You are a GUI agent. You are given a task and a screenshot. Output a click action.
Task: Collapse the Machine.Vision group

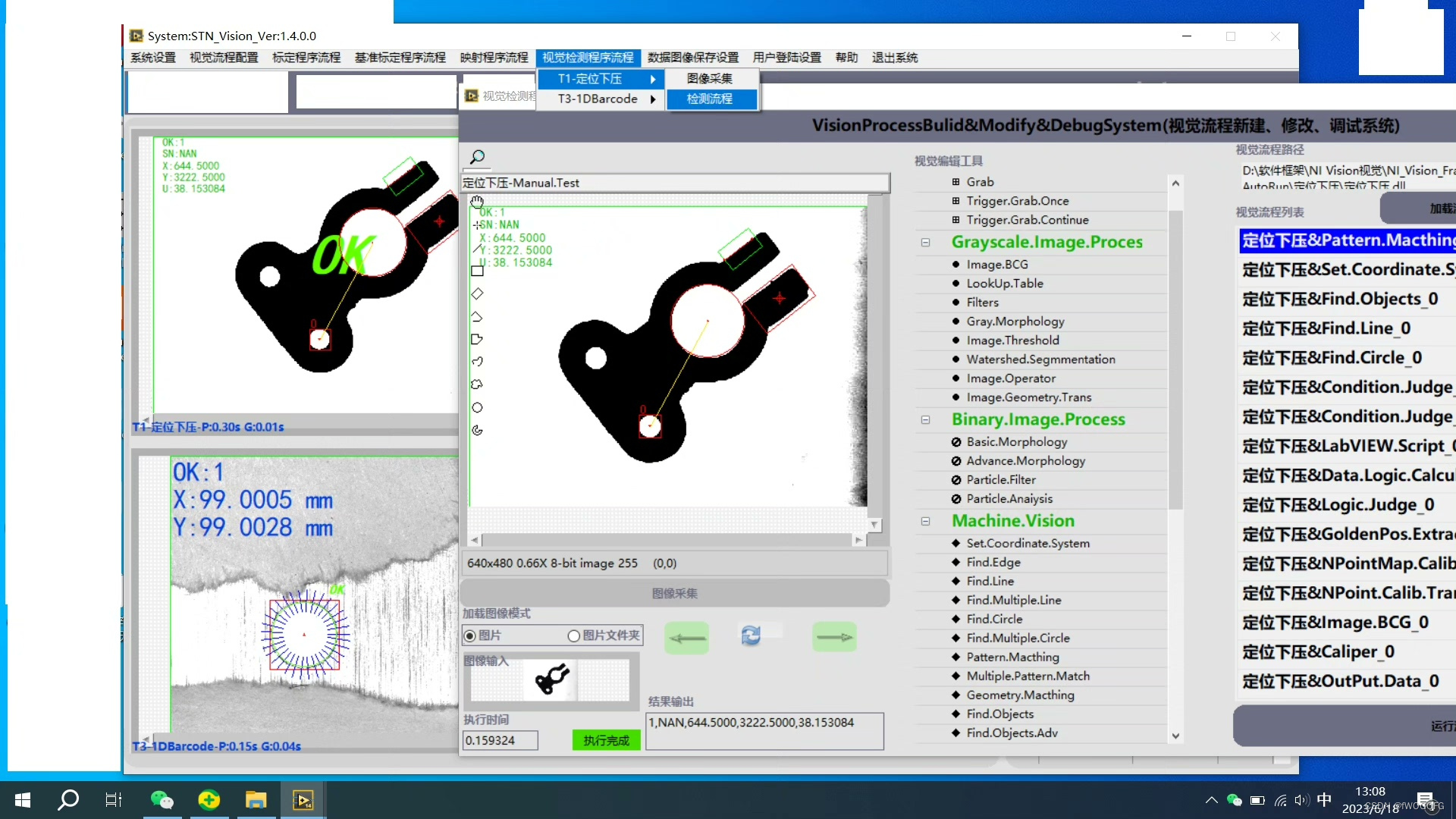click(926, 522)
